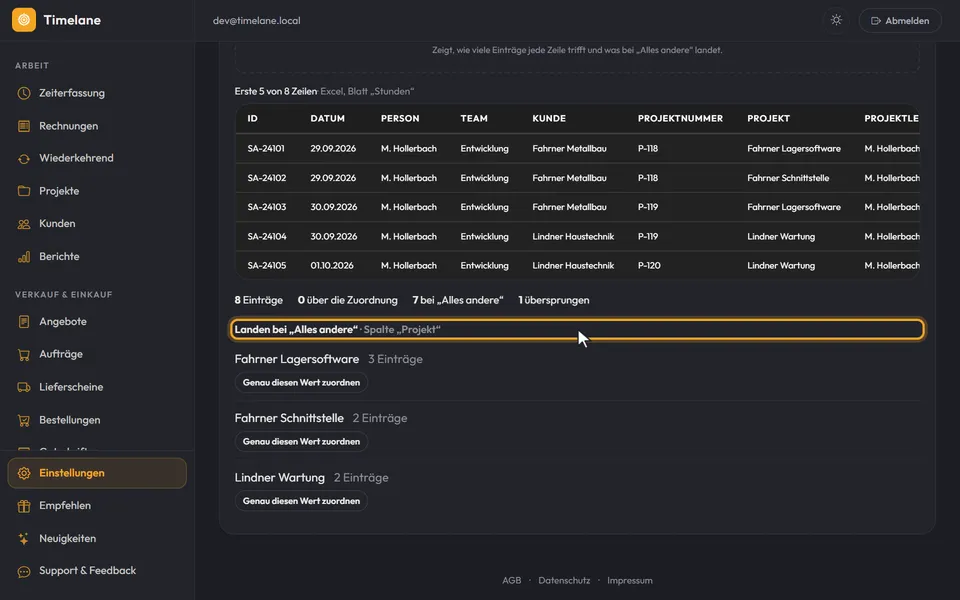Click the Neuigkeiten sparkle icon
This screenshot has width=960, height=600.
point(24,539)
